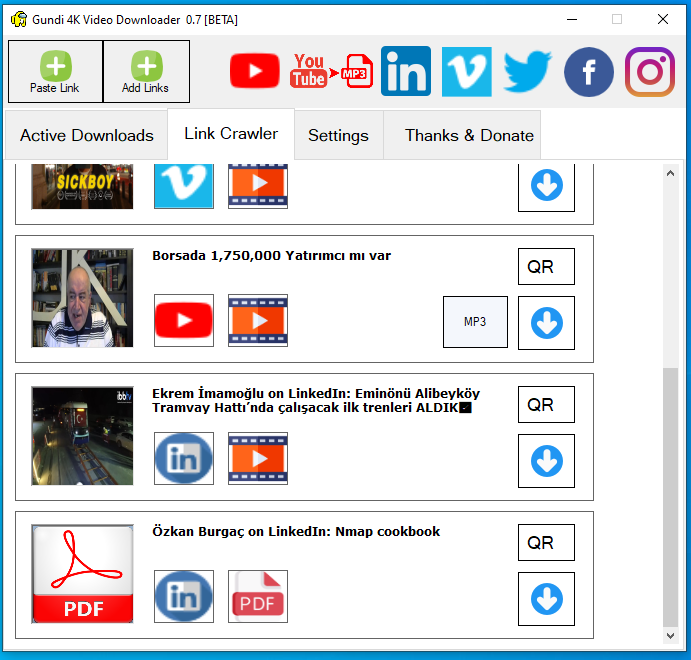691x660 pixels.
Task: Open the Settings tab
Action: tap(338, 135)
